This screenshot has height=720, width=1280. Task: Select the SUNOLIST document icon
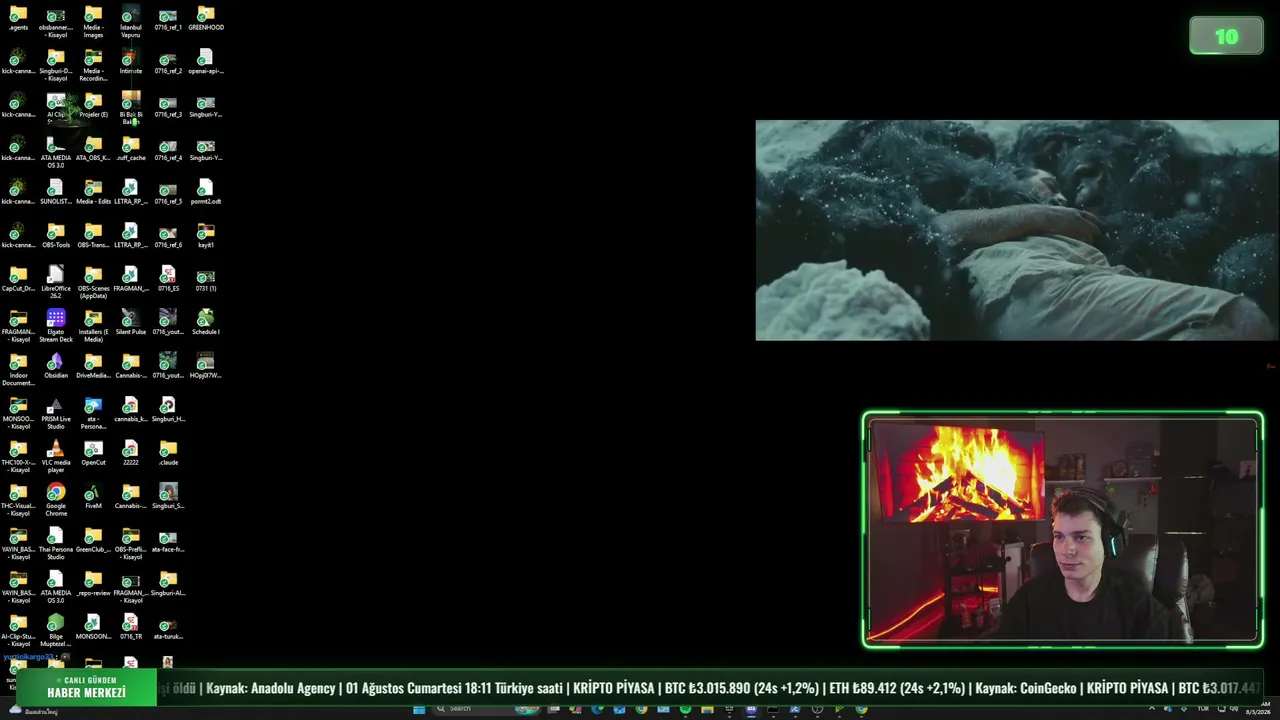coord(56,193)
